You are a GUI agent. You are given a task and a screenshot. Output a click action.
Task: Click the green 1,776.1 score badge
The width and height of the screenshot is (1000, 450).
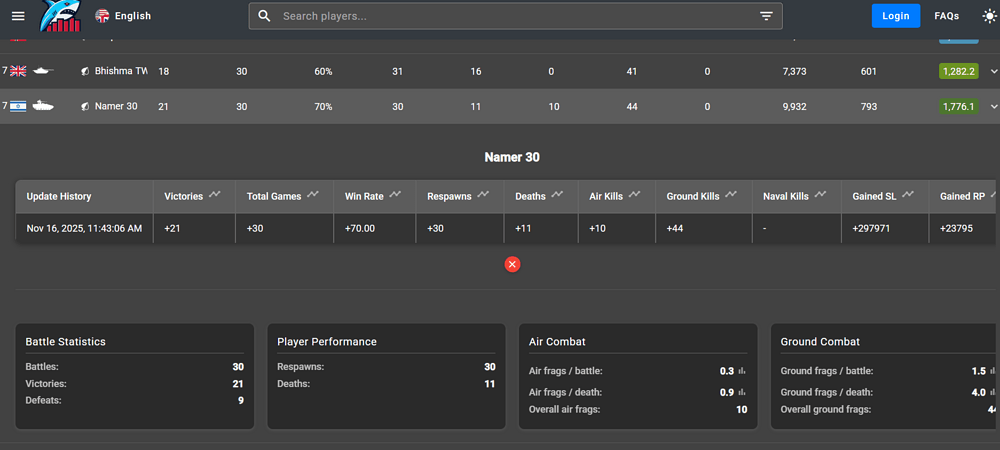tap(957, 106)
